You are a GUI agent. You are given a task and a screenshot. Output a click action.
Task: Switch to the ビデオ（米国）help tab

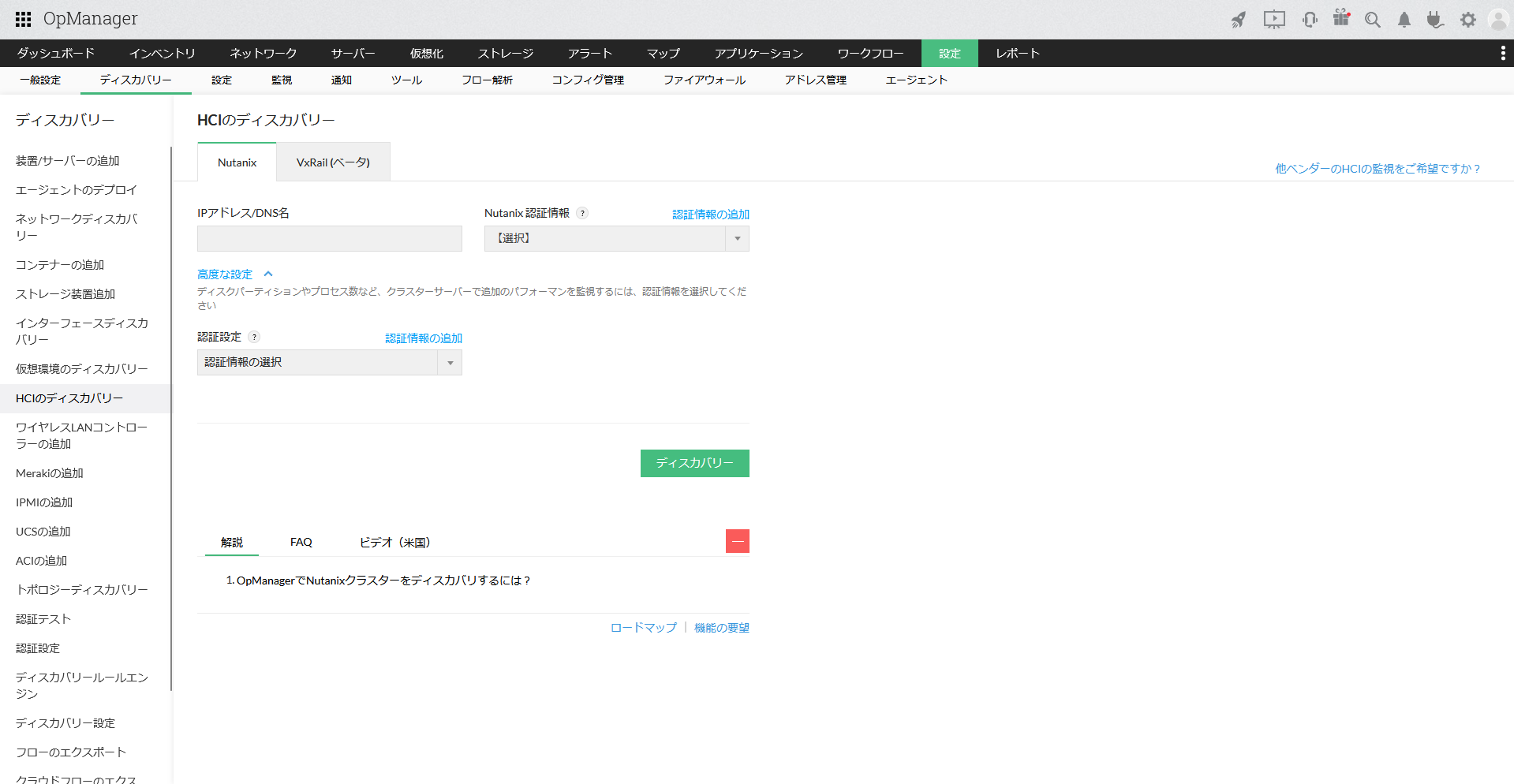pos(395,542)
